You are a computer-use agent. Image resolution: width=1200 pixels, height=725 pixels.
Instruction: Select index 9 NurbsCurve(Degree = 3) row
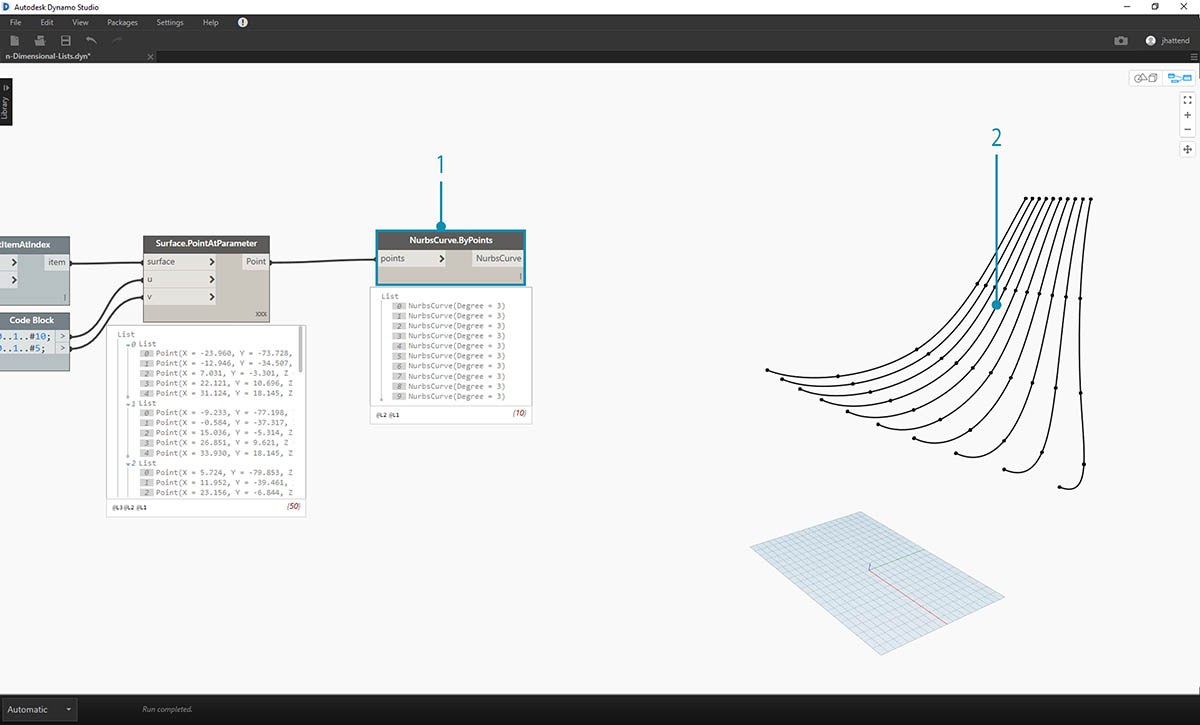pyautogui.click(x=449, y=397)
